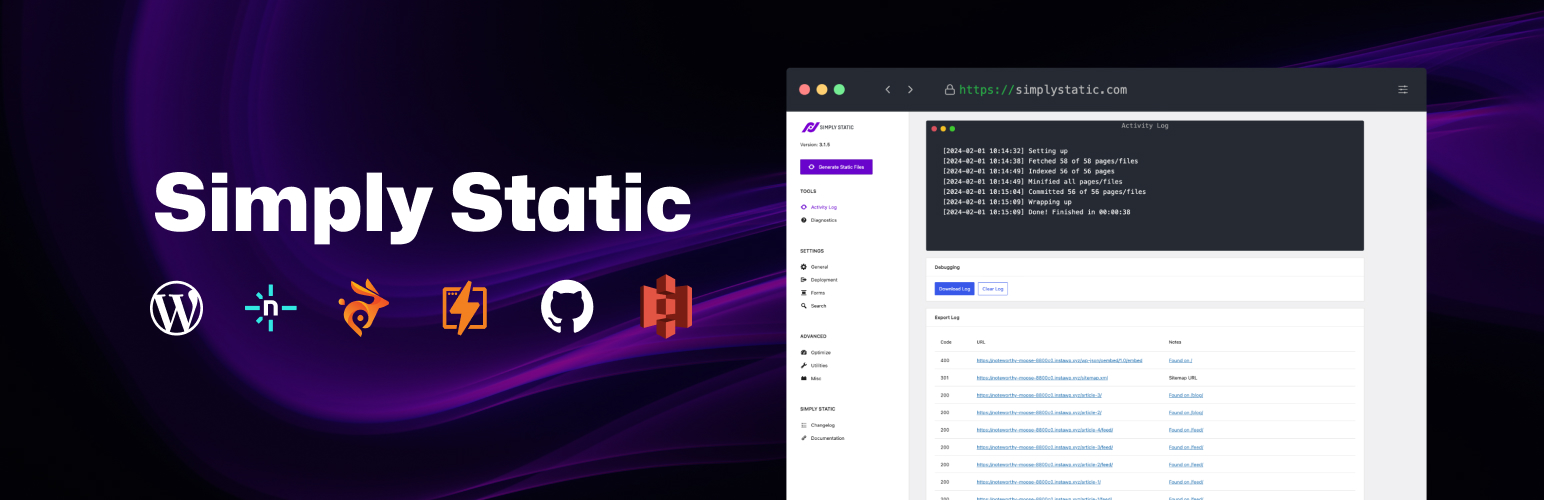The width and height of the screenshot is (1544, 500).
Task: Click the GitHub Octocat icon
Action: [x=567, y=307]
